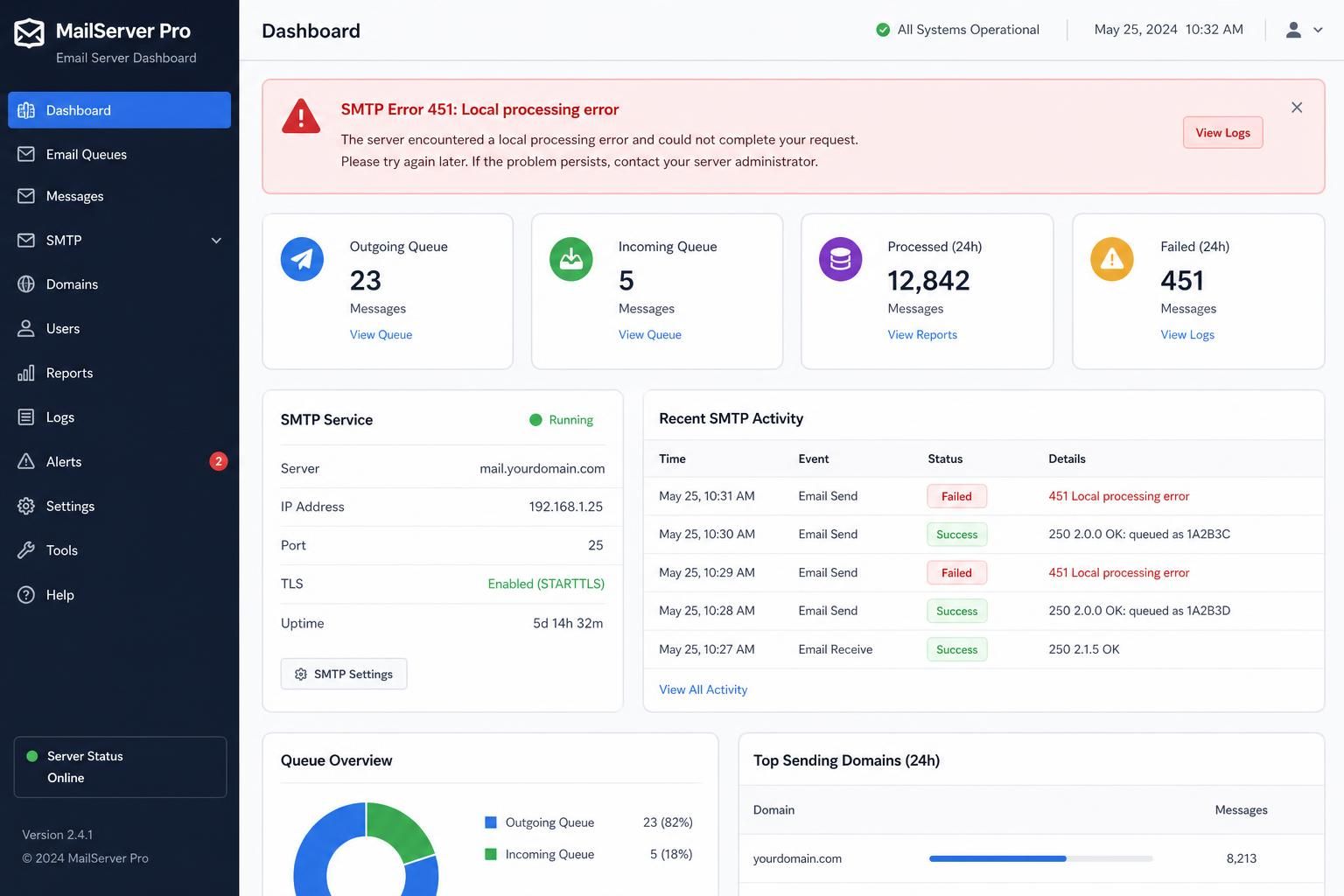Click the Failed (24h) warning icon
Viewport: 1344px width, 896px height.
[1112, 259]
